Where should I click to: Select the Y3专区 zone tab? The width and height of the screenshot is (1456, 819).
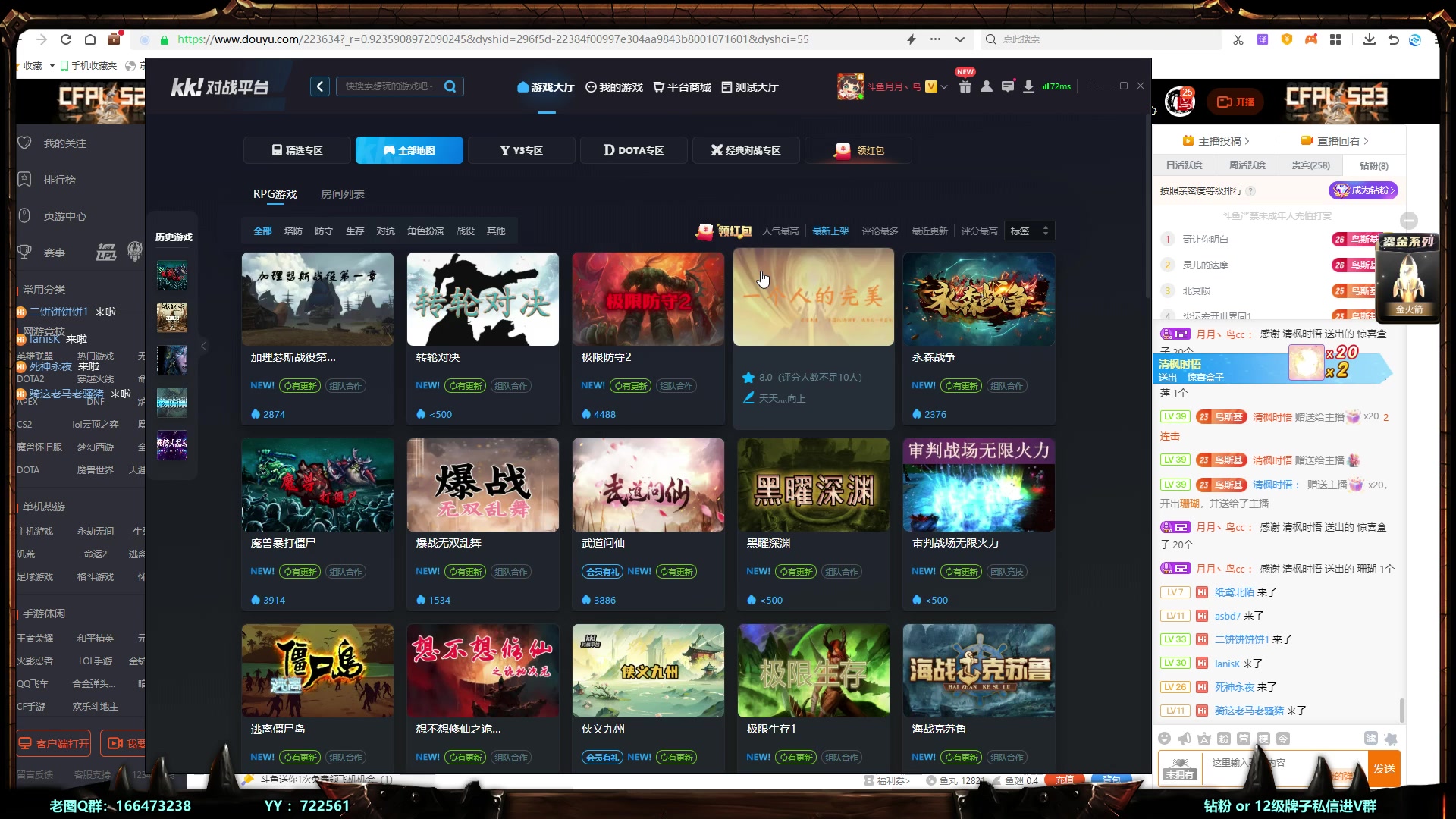coord(522,150)
